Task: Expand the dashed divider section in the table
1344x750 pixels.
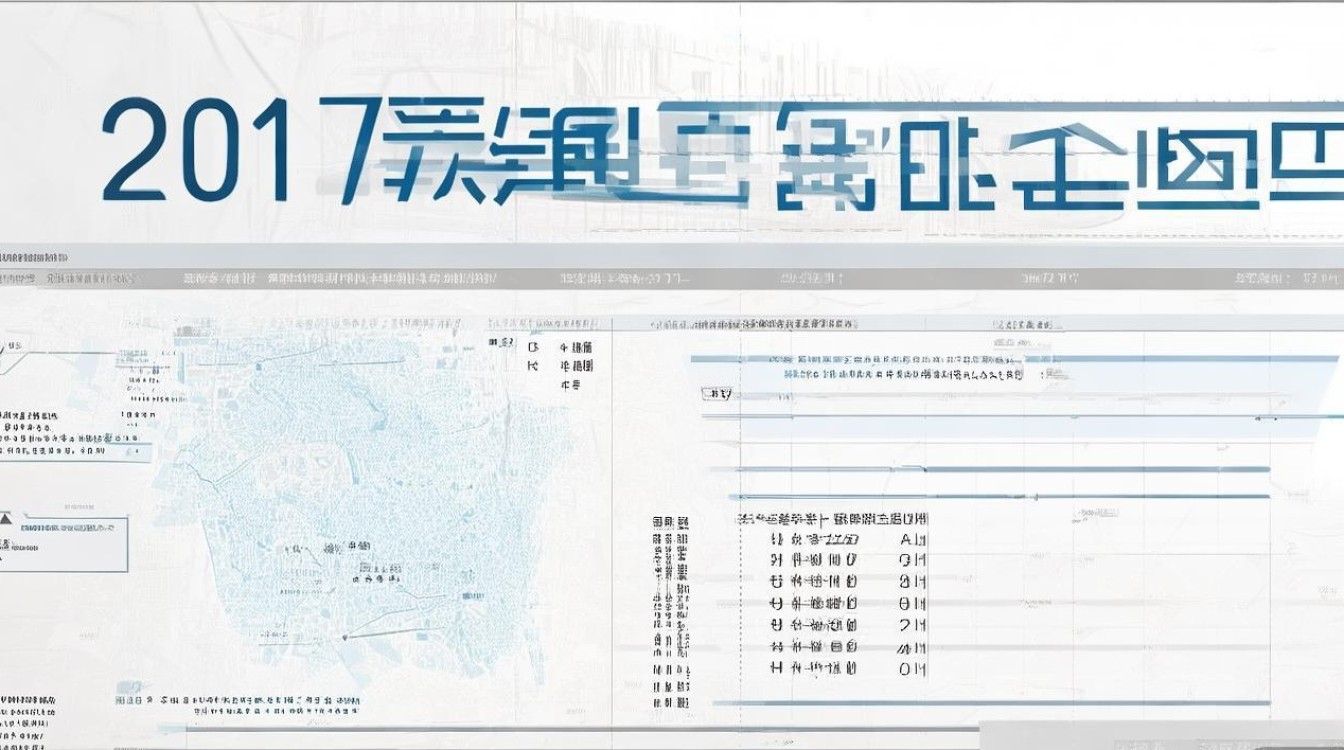Action: [740, 600]
